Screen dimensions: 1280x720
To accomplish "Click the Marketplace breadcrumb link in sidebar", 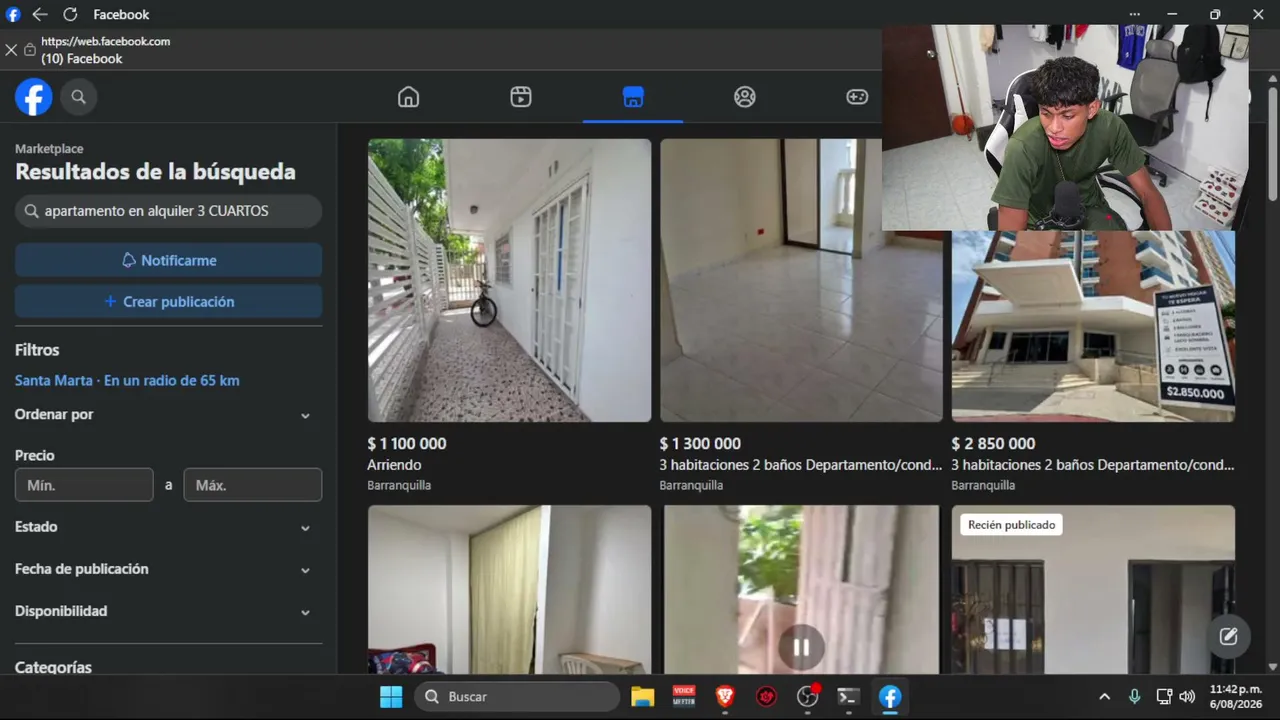I will coord(49,149).
